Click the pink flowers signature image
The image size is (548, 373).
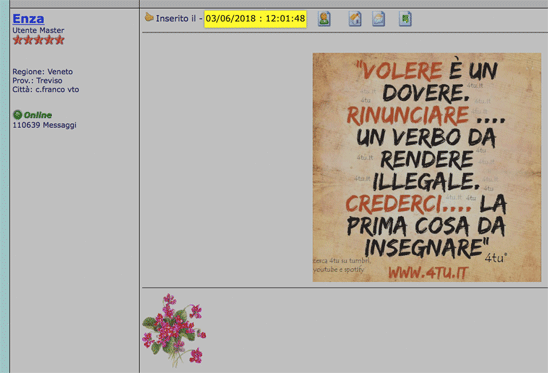[x=174, y=330]
